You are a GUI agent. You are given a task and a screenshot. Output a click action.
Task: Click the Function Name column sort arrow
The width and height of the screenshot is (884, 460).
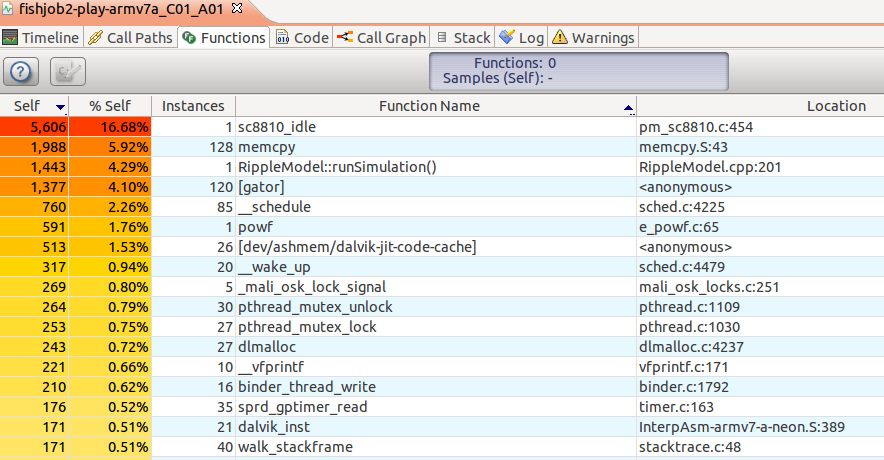pos(628,107)
